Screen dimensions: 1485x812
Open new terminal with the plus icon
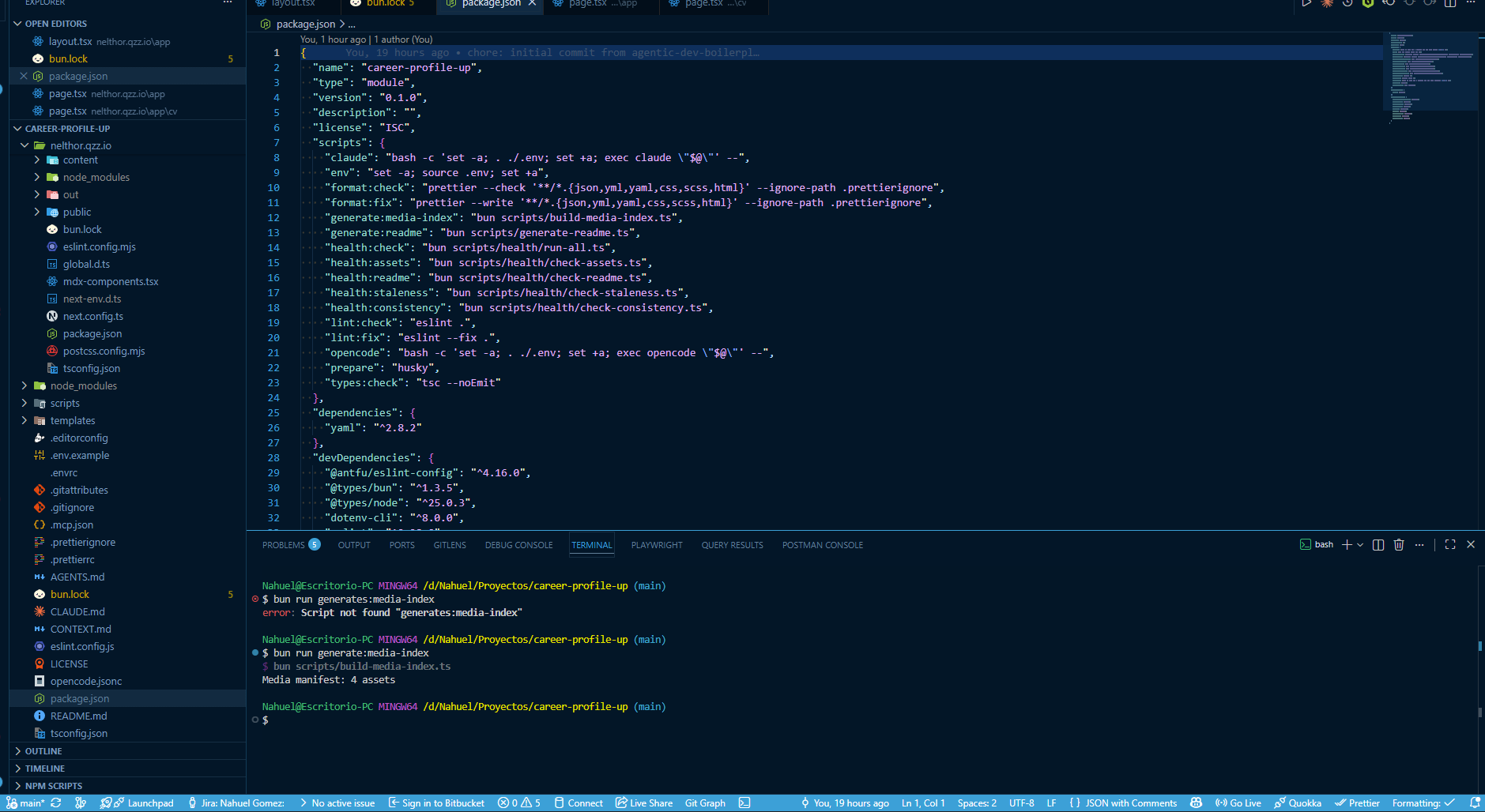coord(1347,545)
